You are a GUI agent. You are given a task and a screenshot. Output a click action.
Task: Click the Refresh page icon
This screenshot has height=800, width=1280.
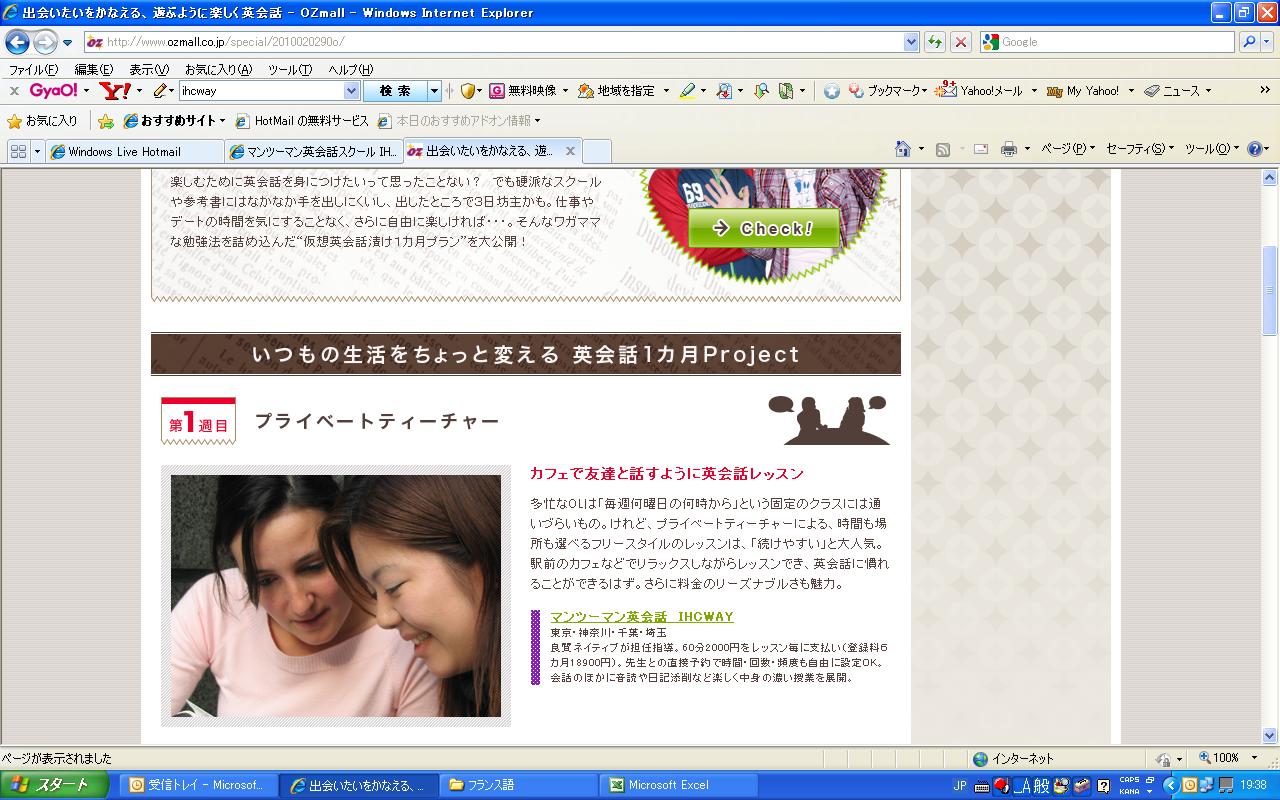click(x=935, y=42)
